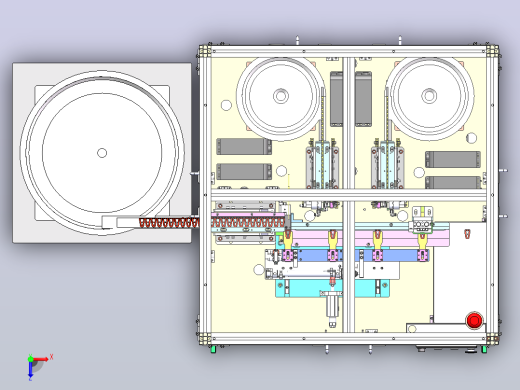Select the gray square base under the bowl feeder
The height and width of the screenshot is (390, 520).
point(102,153)
